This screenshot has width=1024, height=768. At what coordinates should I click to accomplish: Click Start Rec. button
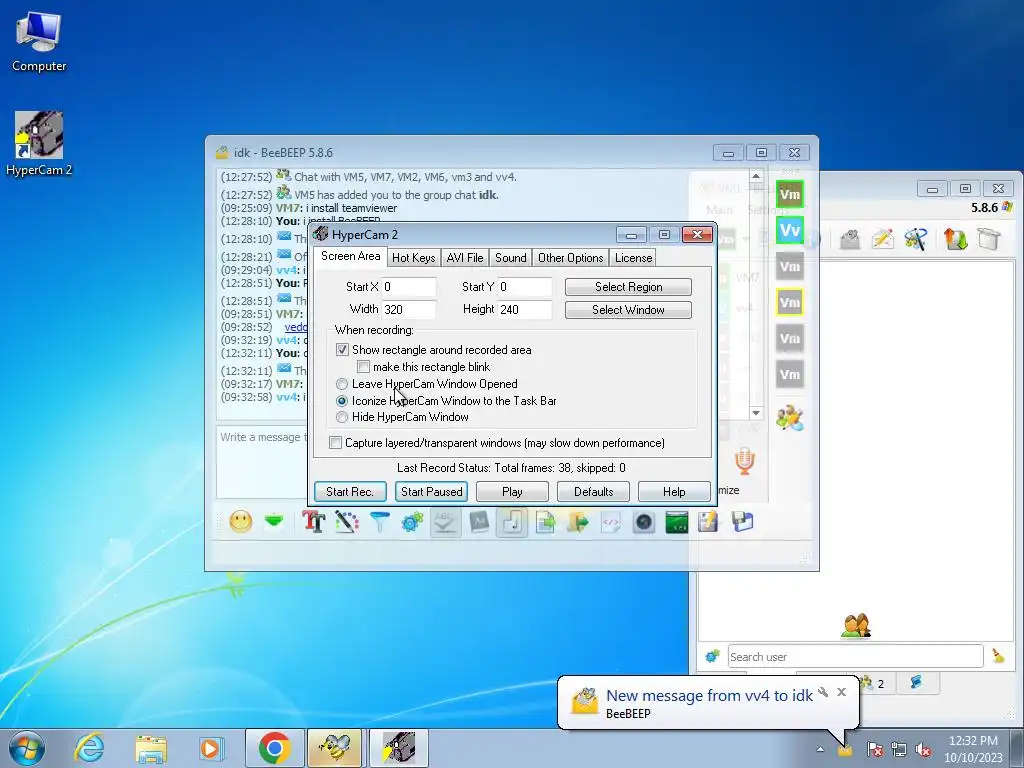[350, 492]
